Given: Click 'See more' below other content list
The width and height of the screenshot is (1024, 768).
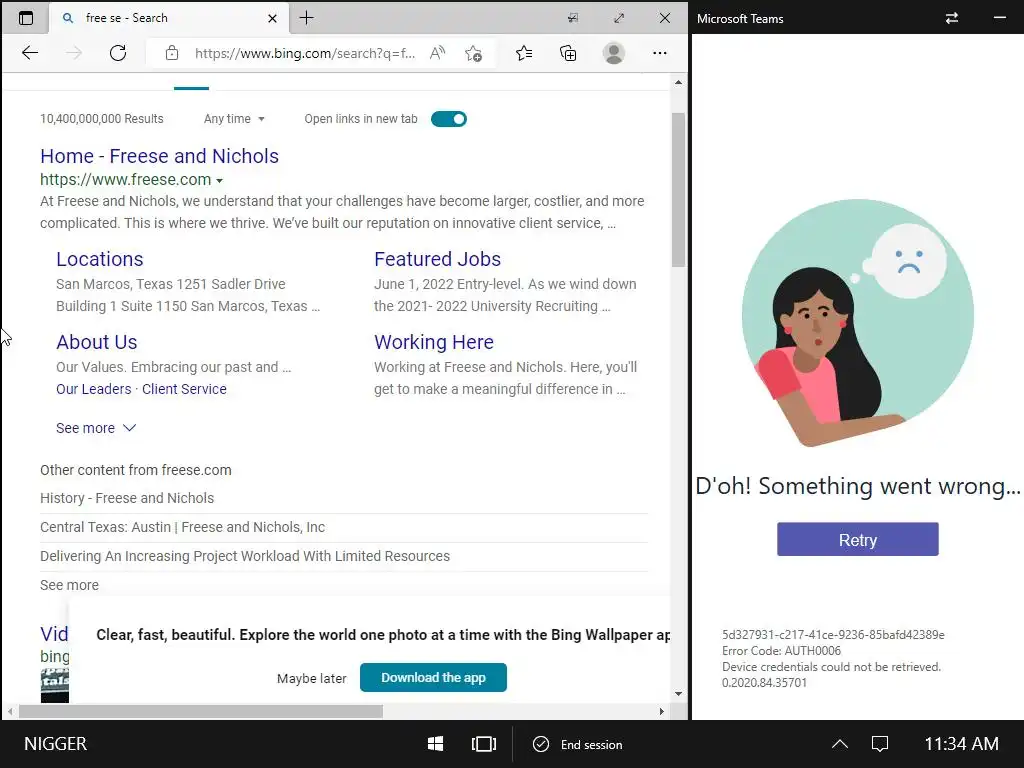Looking at the screenshot, I should (69, 585).
